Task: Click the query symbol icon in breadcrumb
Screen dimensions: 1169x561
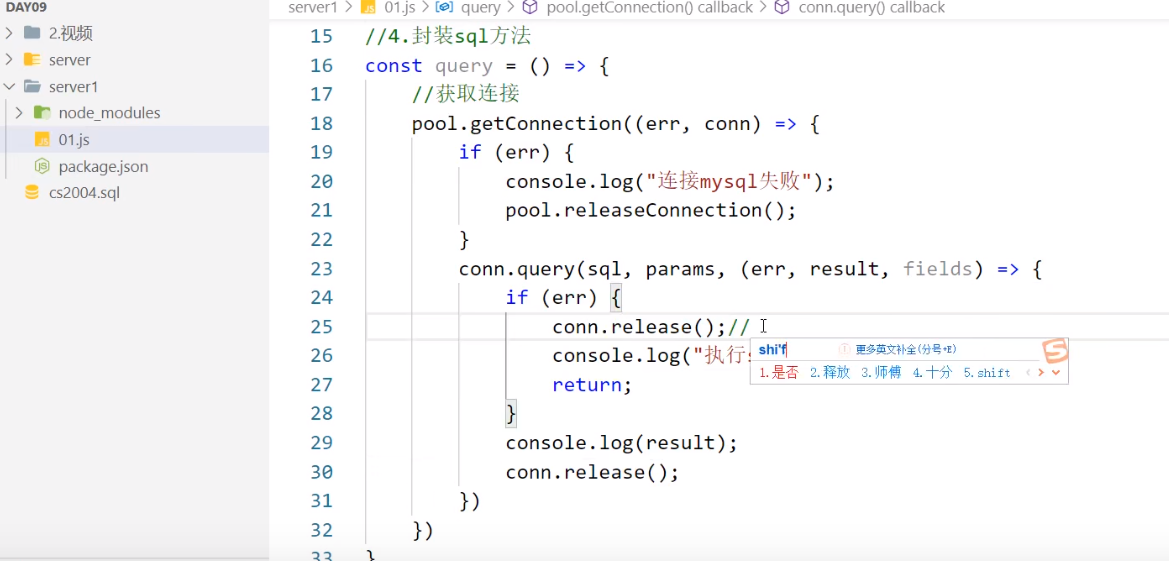Action: click(444, 7)
